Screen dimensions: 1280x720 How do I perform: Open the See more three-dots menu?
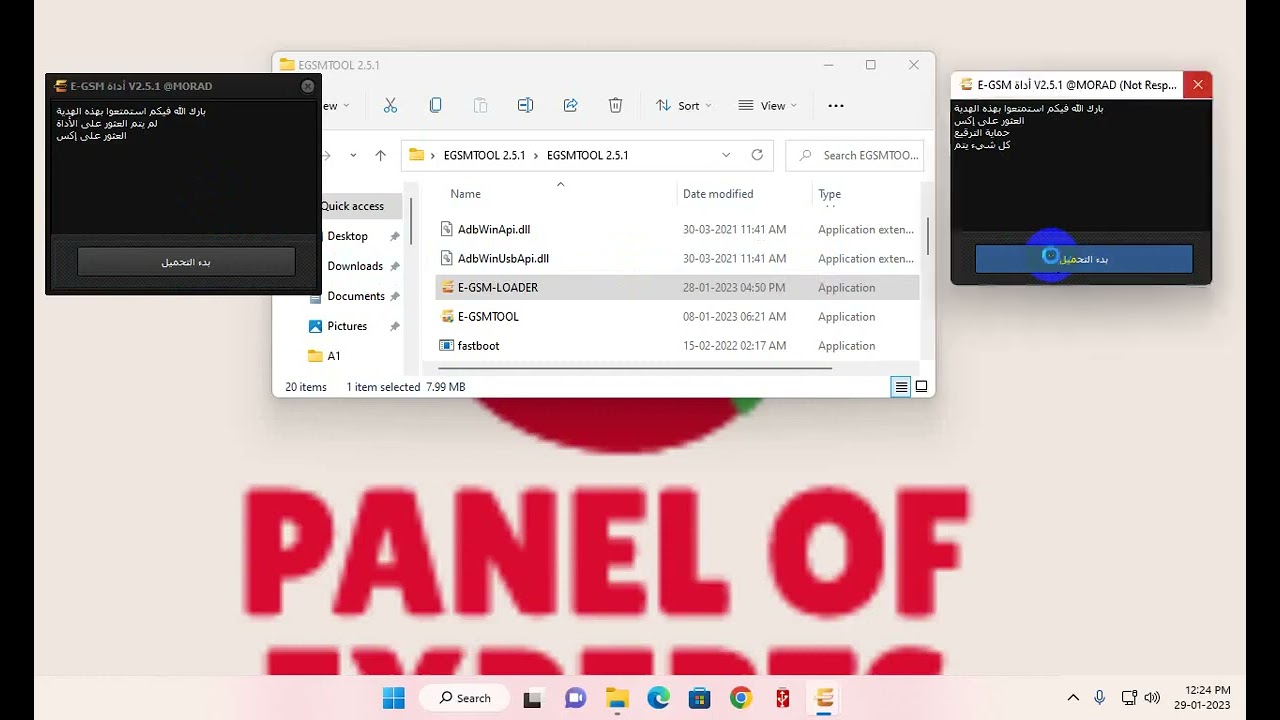(836, 105)
